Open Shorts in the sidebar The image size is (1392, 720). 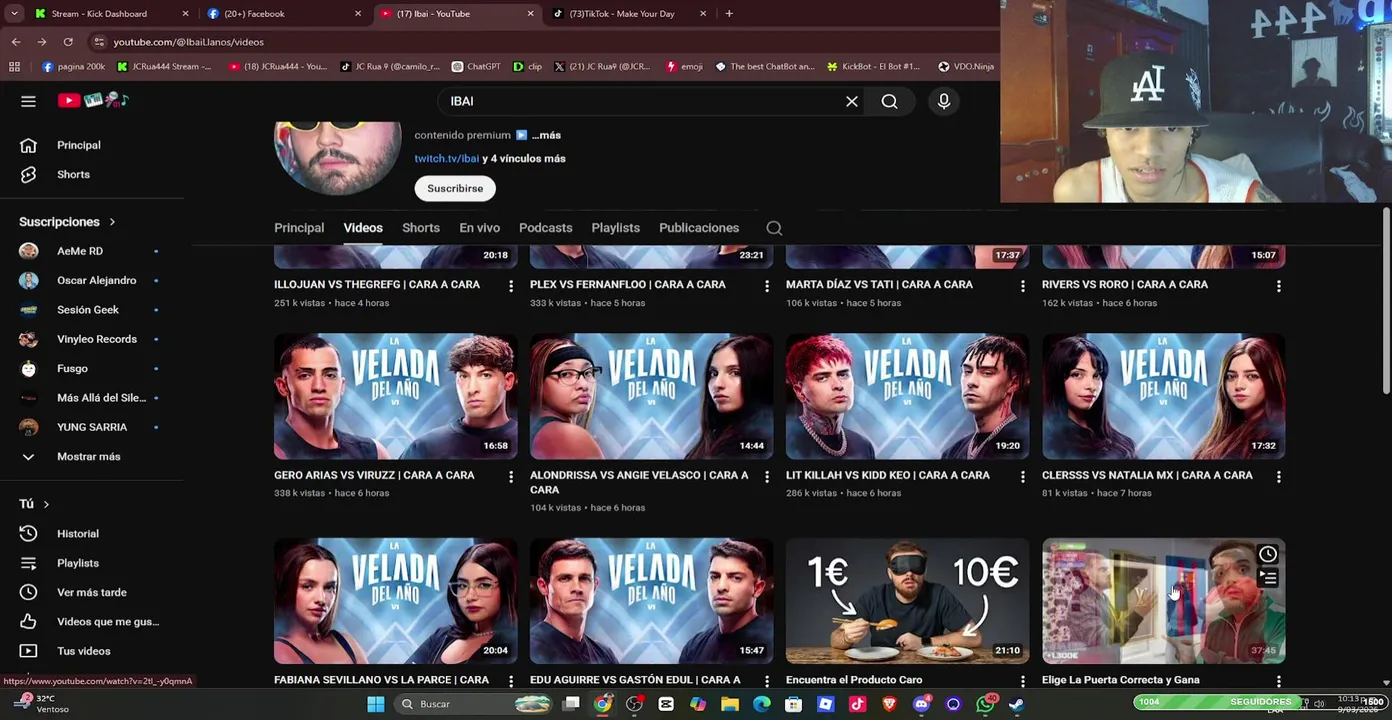[73, 174]
